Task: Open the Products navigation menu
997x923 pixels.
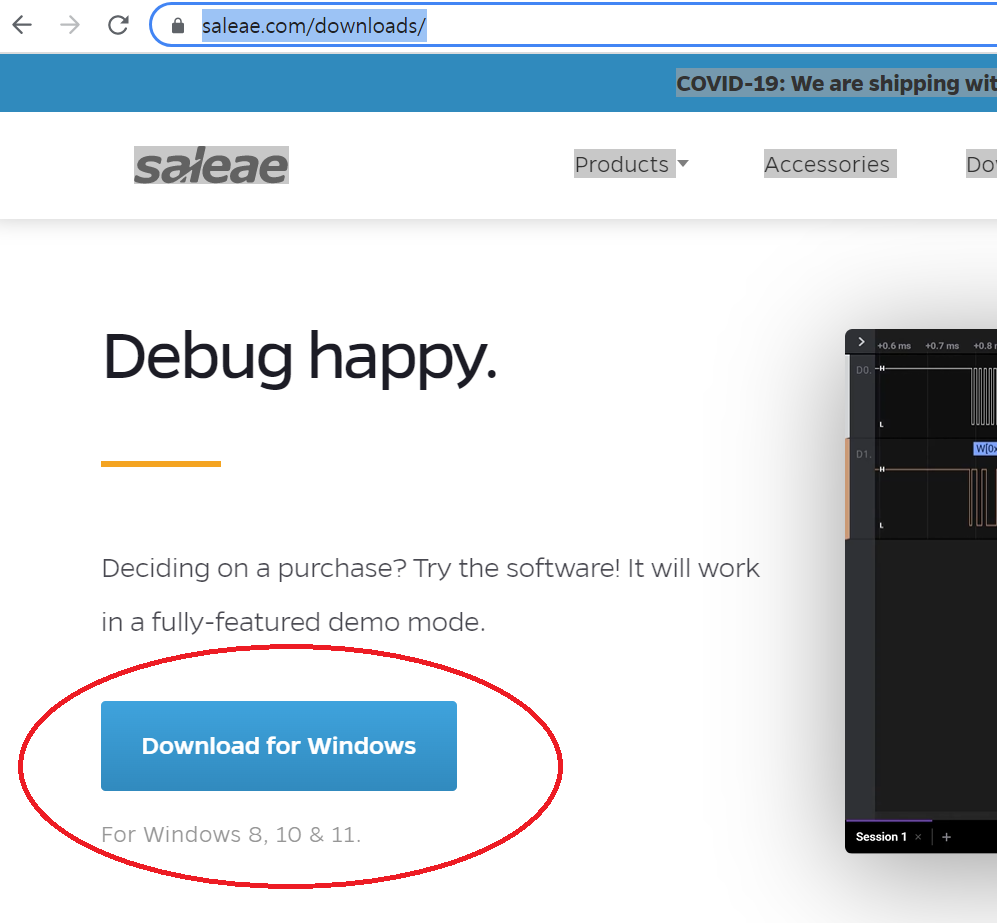Action: [622, 164]
